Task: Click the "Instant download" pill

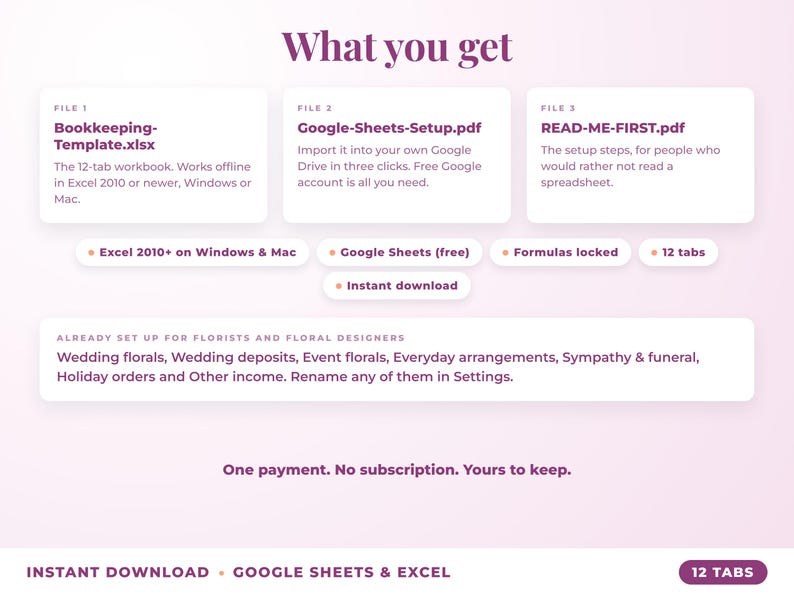Action: (x=397, y=286)
